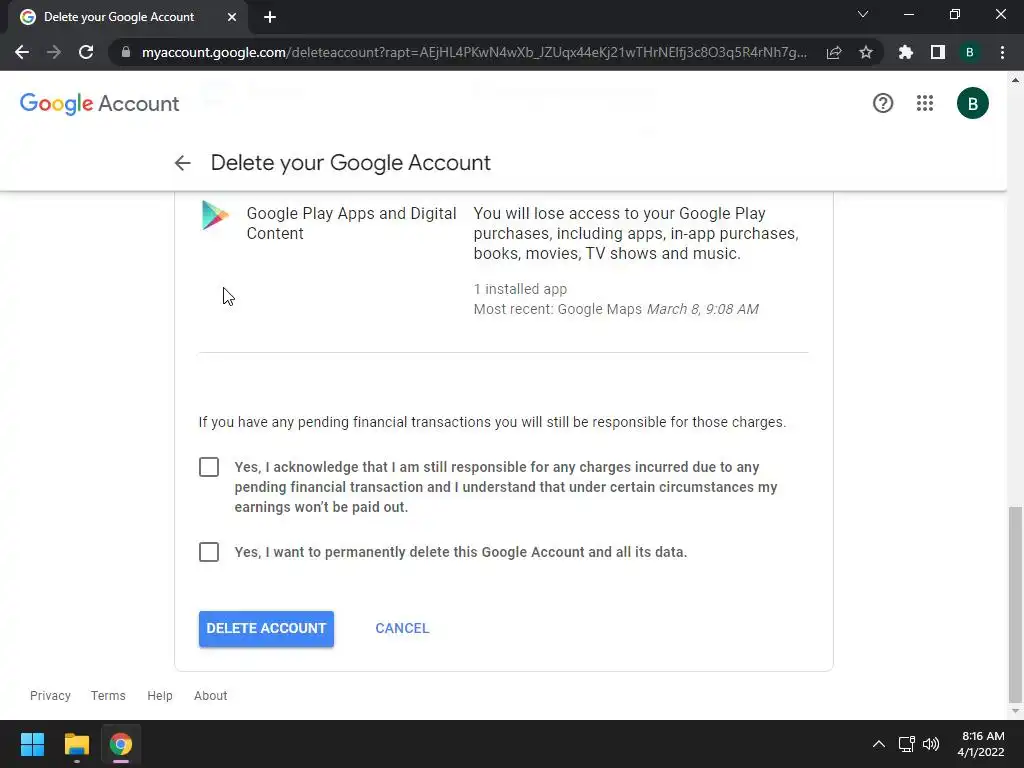Open the About footer link
1024x768 pixels.
coord(210,696)
